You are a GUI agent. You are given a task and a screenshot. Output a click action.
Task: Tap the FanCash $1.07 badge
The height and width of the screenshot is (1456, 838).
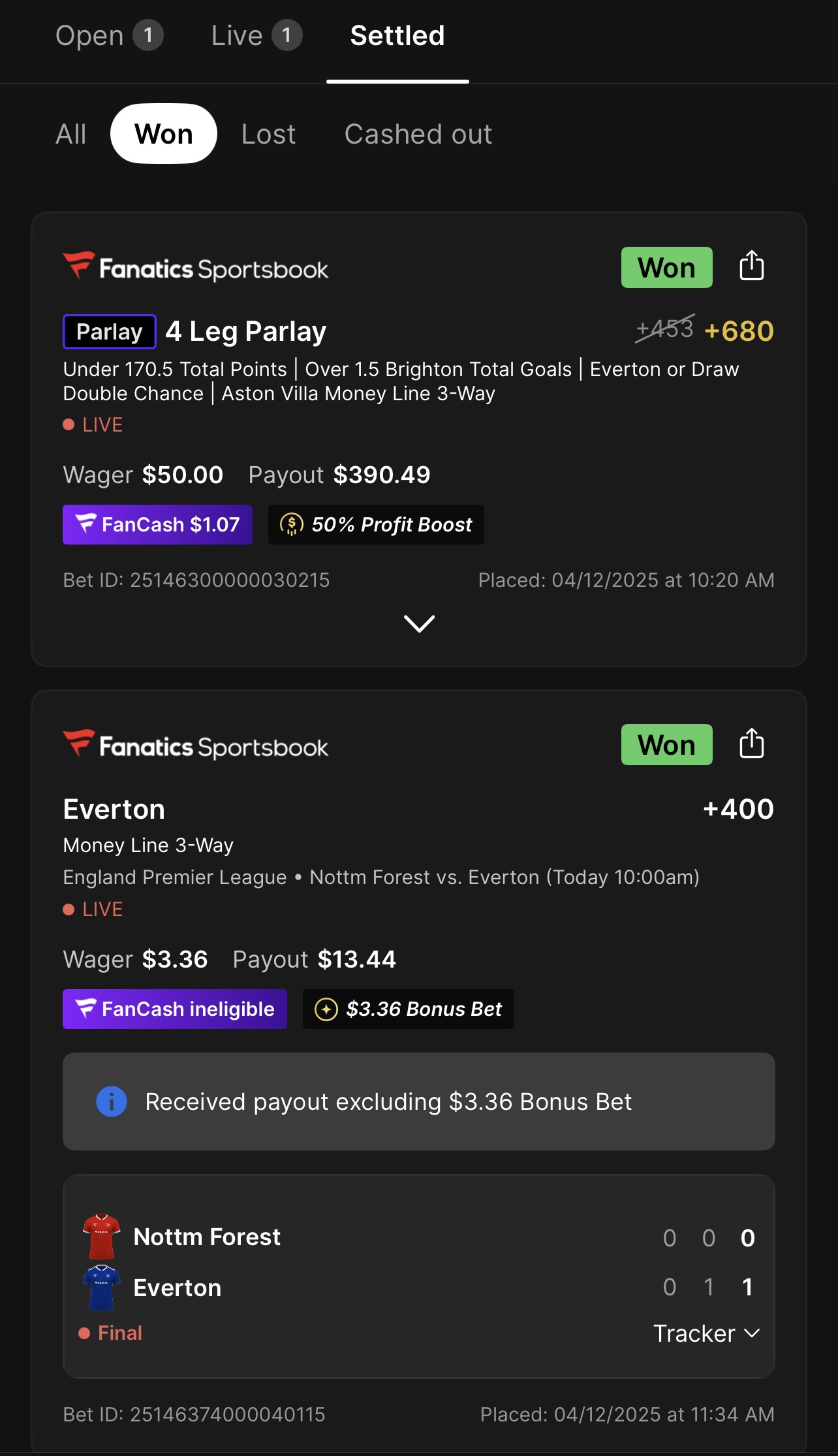[x=157, y=524]
